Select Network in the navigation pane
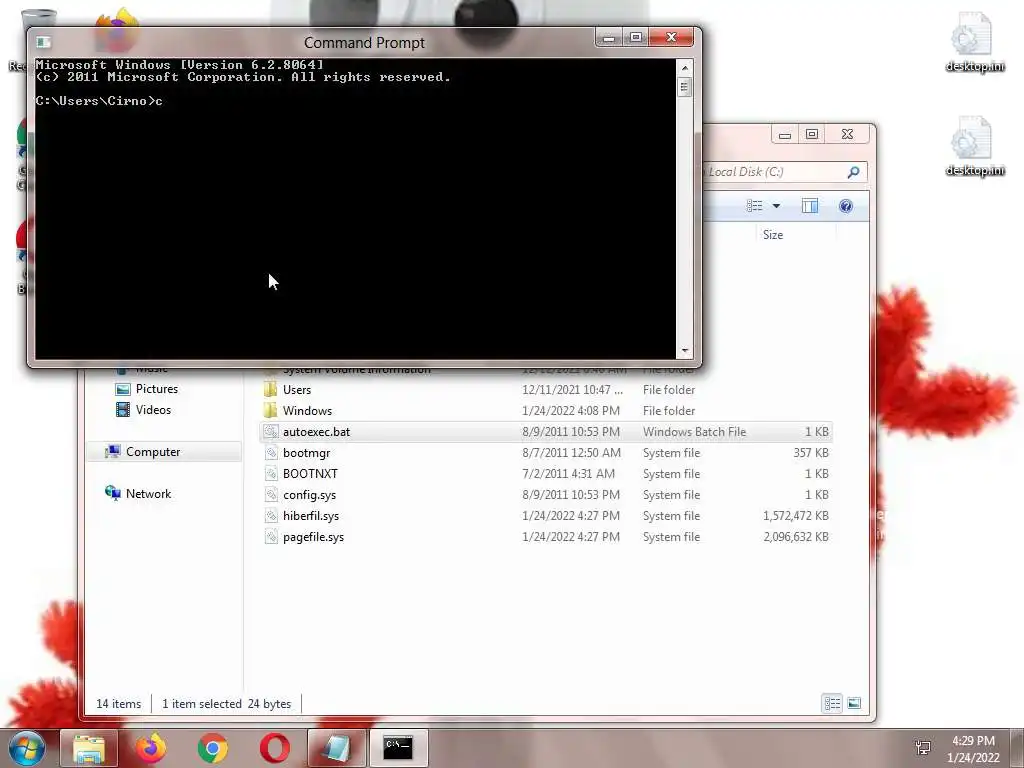This screenshot has width=1024, height=768. [148, 494]
